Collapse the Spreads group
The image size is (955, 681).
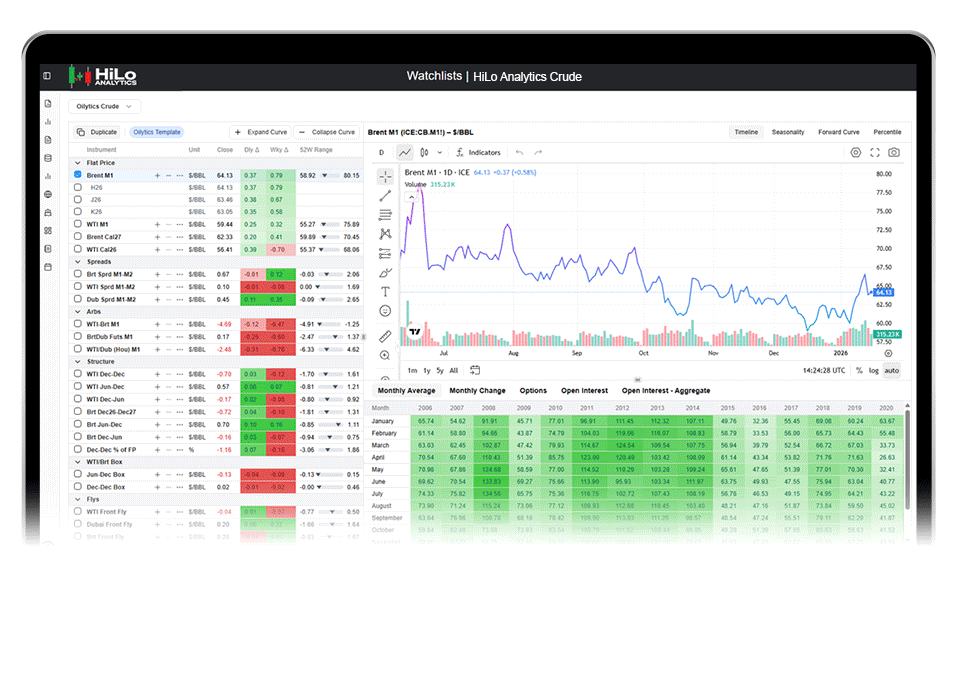[77, 261]
